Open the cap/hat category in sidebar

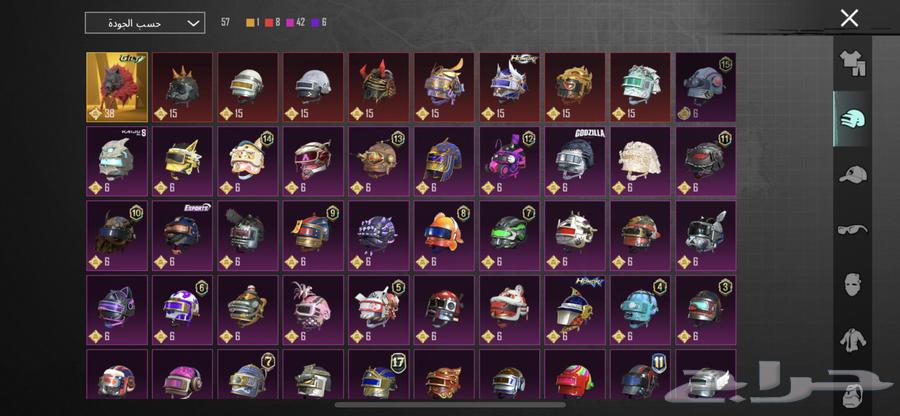pos(852,174)
